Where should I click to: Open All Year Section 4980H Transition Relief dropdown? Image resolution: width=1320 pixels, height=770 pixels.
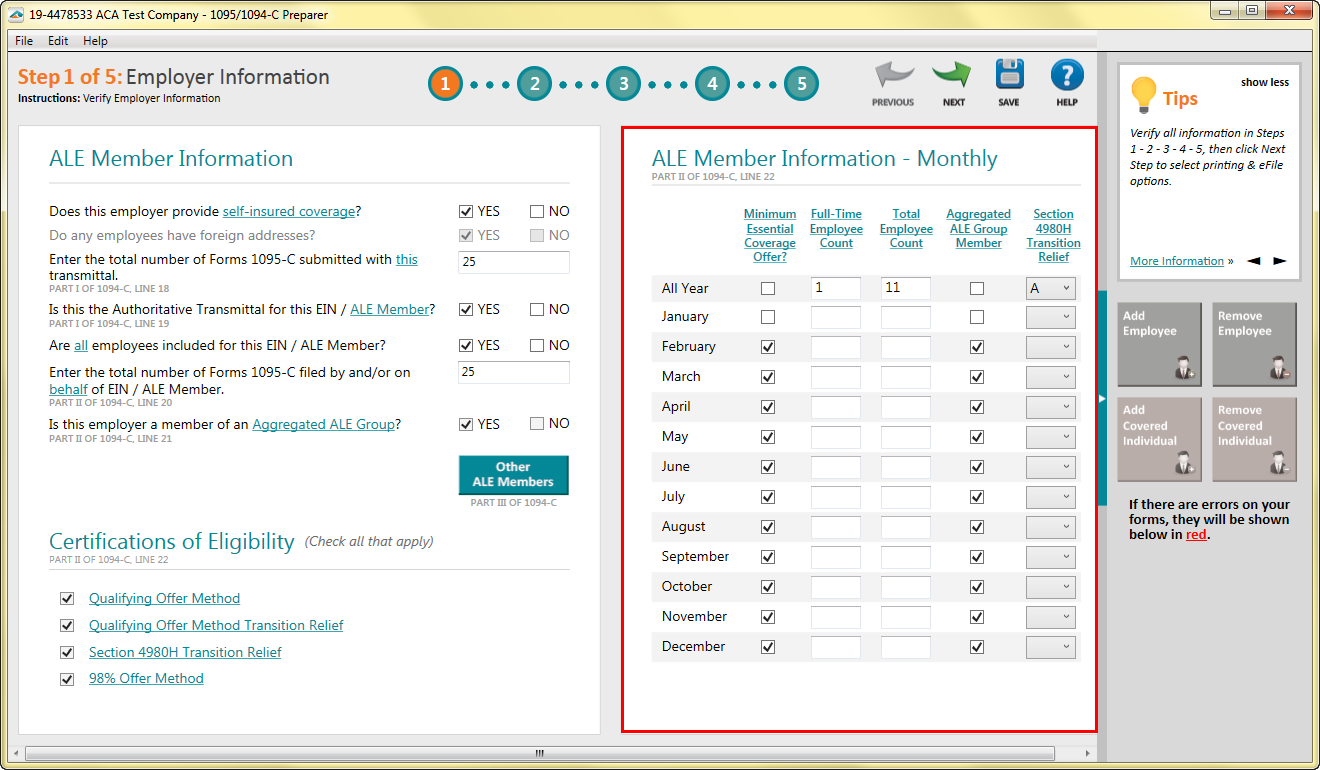(1051, 288)
